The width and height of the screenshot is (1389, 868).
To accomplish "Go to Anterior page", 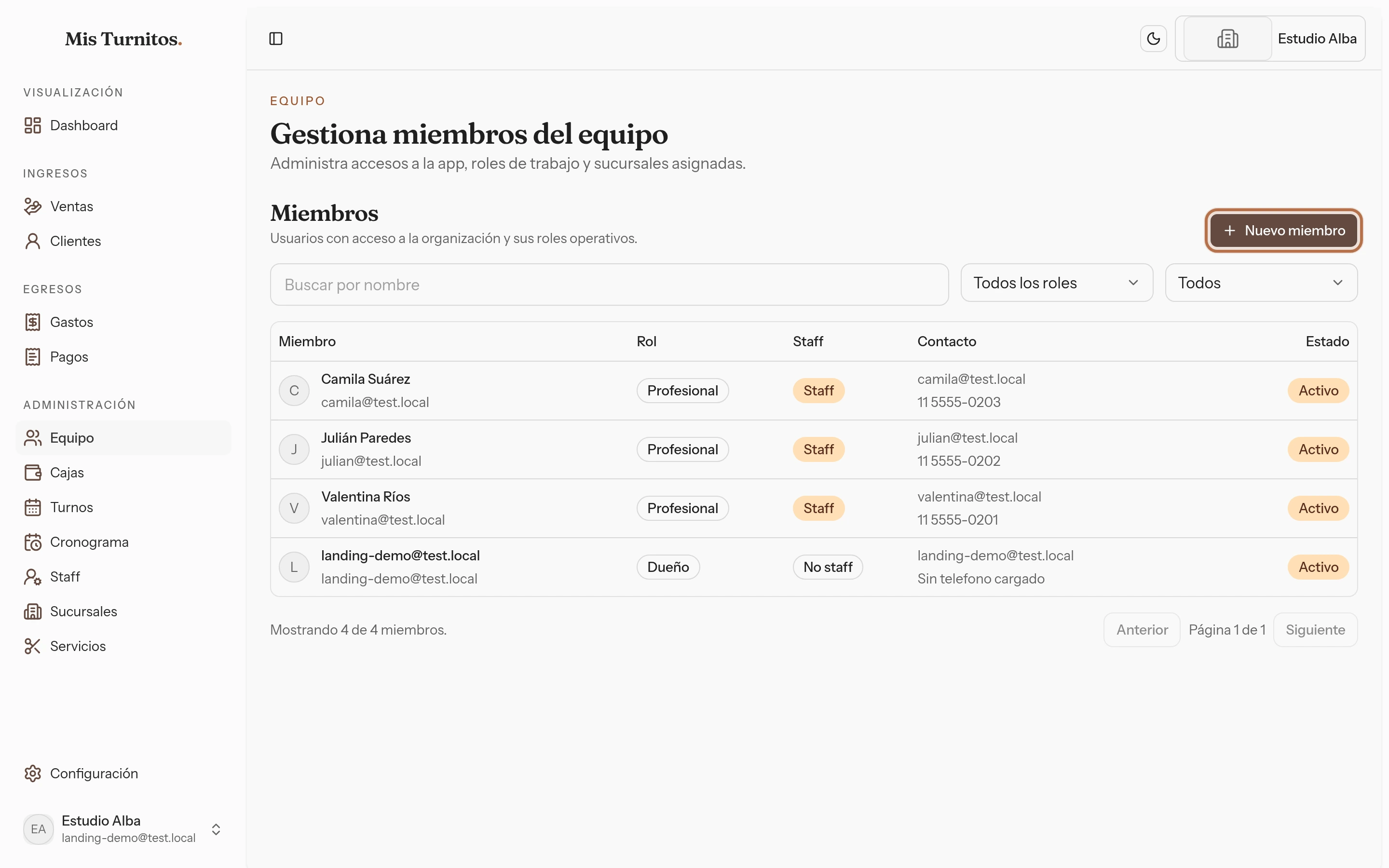I will click(1142, 630).
